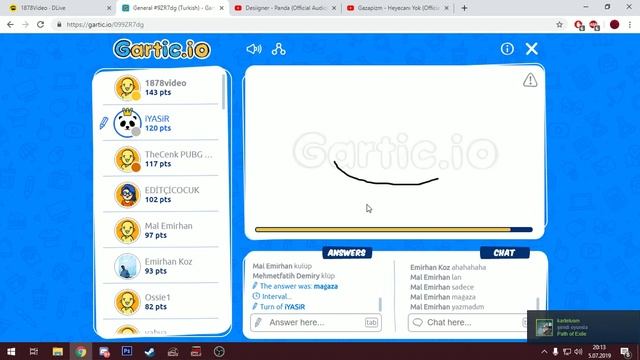This screenshot has width=640, height=360.
Task: Click the Gartic.io logo
Action: [x=162, y=49]
